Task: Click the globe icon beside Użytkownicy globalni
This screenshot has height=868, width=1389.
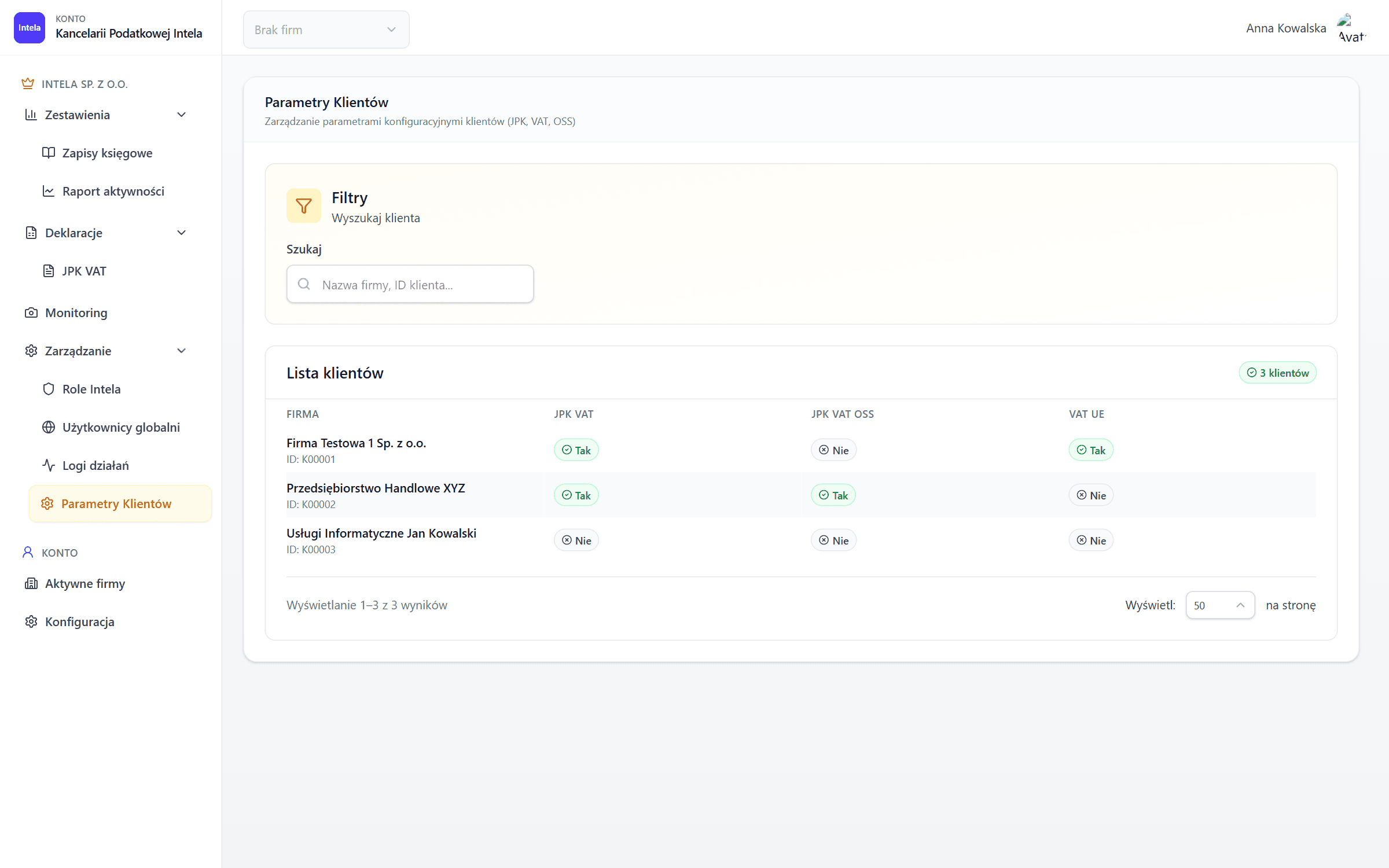Action: pyautogui.click(x=49, y=427)
